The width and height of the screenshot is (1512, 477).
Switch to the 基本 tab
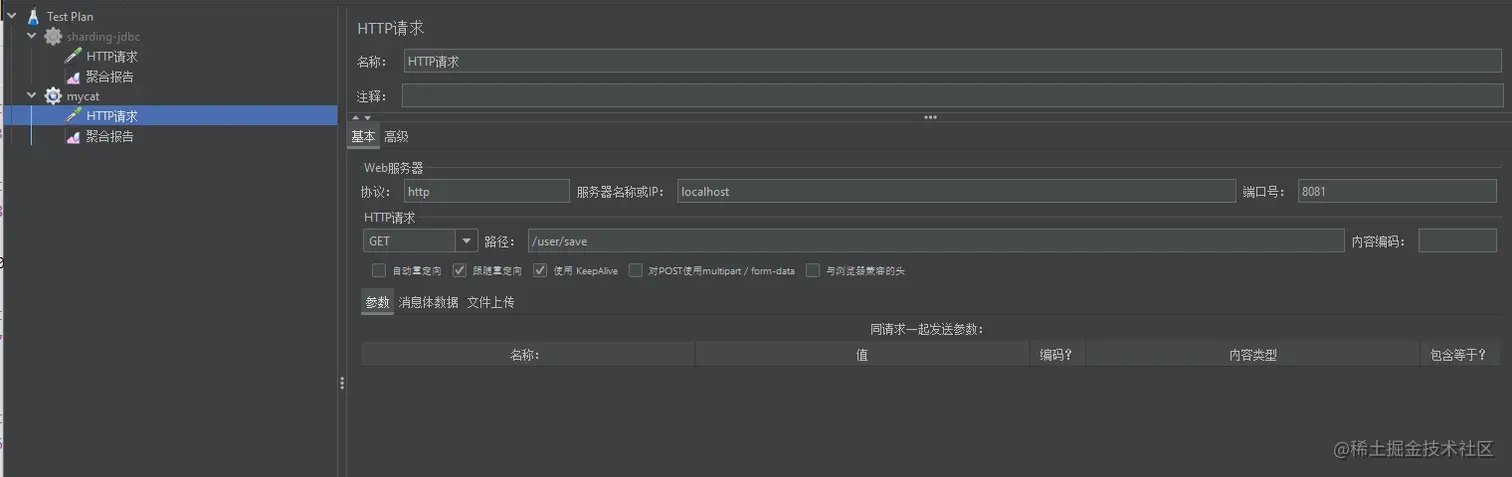coord(363,137)
